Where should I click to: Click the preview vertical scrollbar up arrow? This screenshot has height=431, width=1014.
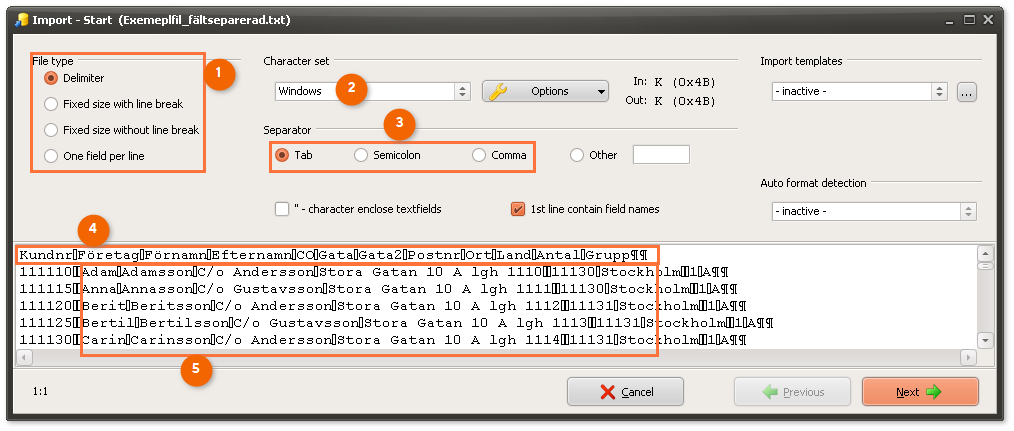(x=985, y=254)
